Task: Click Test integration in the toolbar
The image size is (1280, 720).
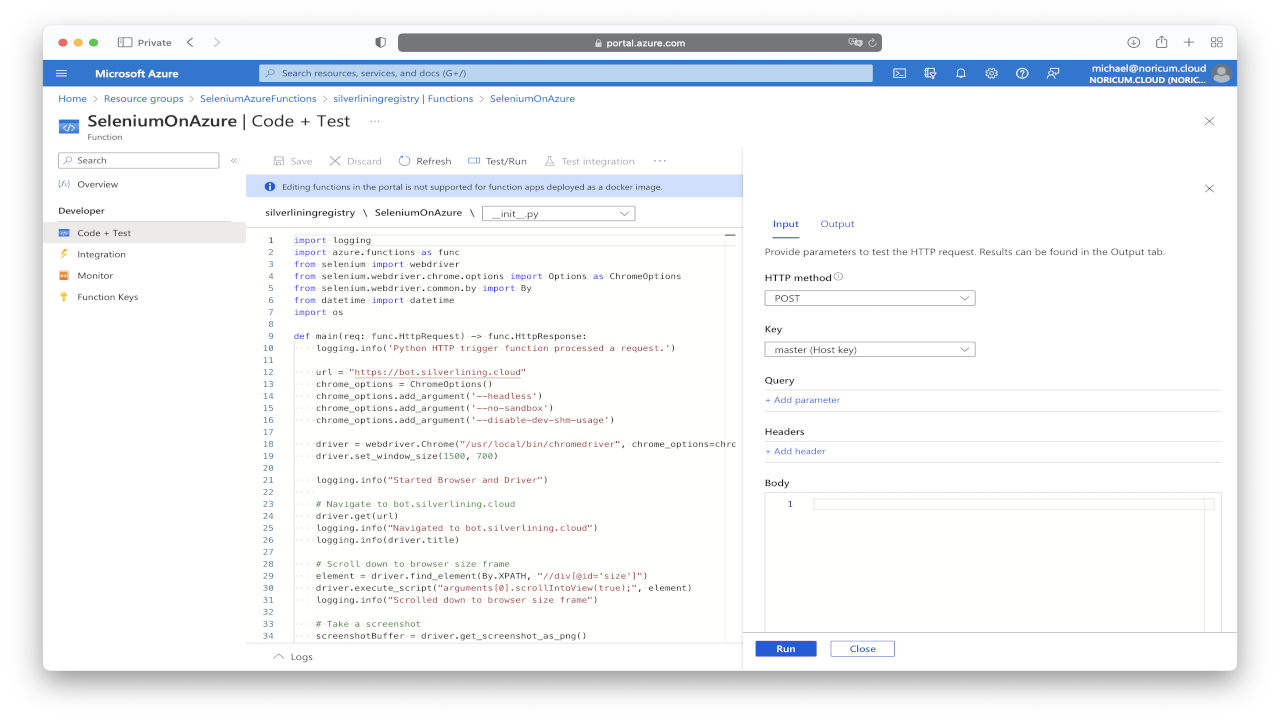Action: click(x=589, y=161)
